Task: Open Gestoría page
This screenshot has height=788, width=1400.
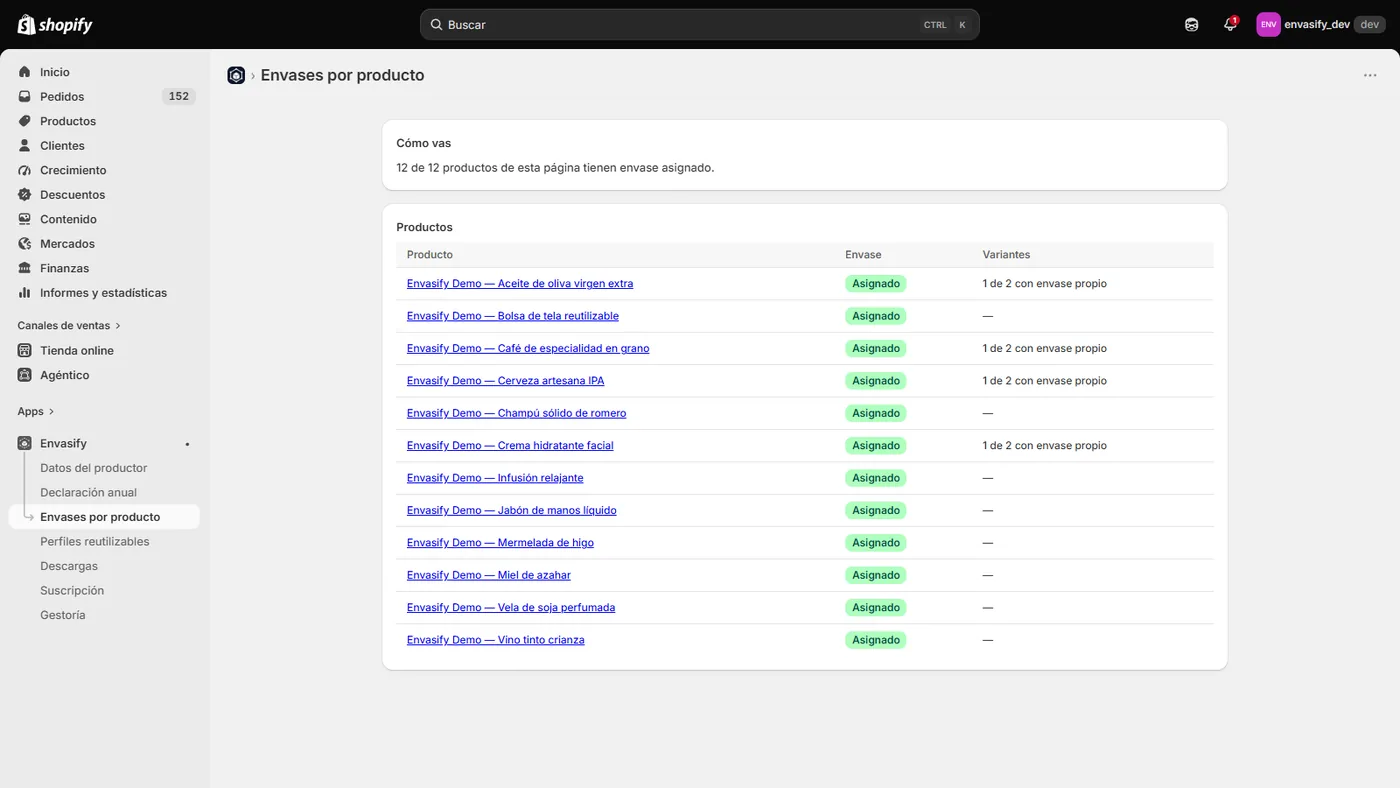Action: tap(63, 615)
